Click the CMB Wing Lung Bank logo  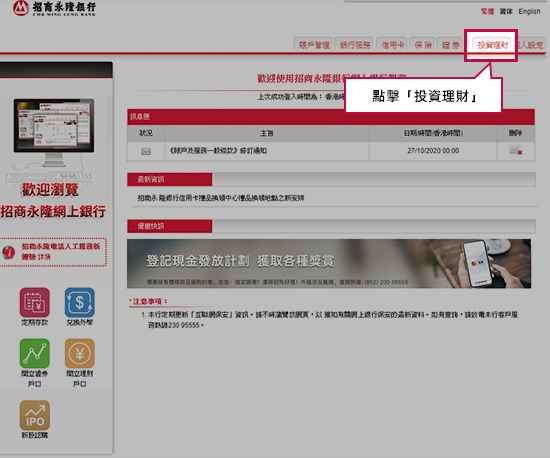54,8
